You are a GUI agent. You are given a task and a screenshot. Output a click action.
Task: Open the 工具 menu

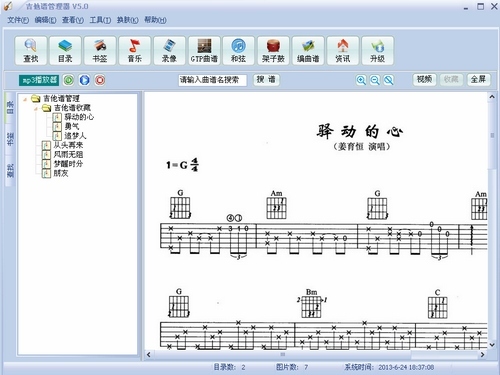click(100, 20)
